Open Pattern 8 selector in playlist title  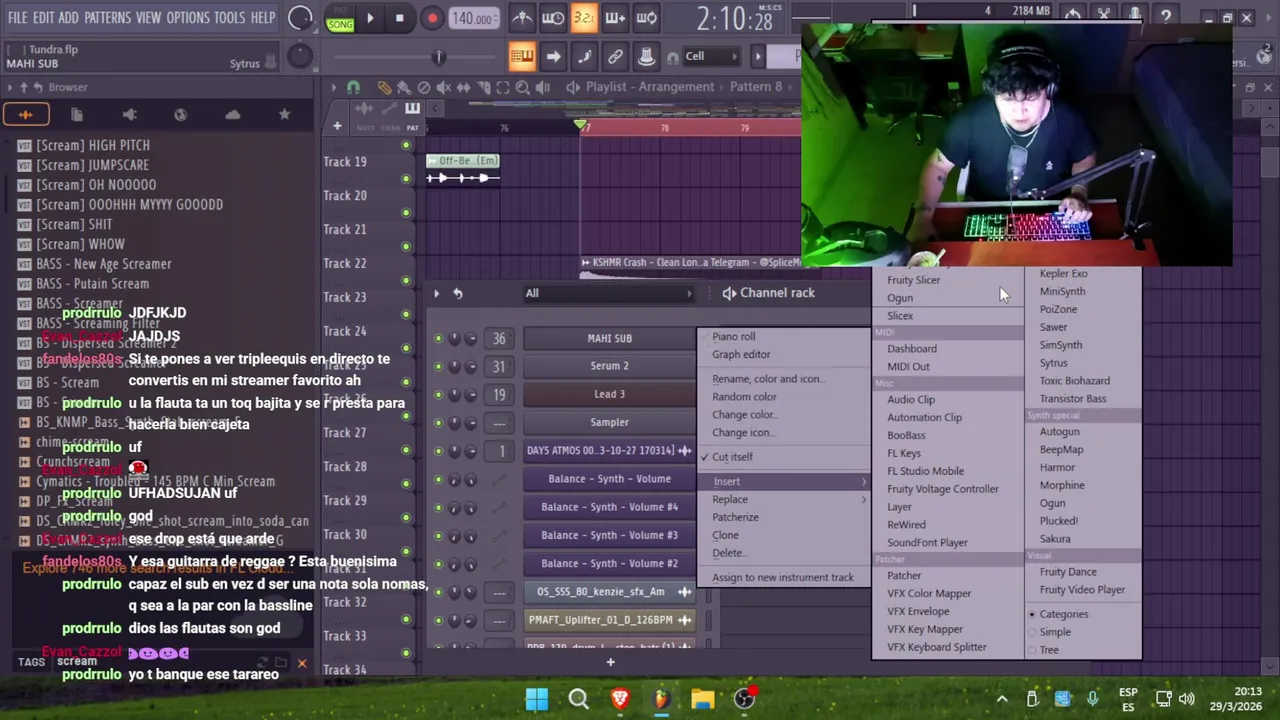(756, 87)
